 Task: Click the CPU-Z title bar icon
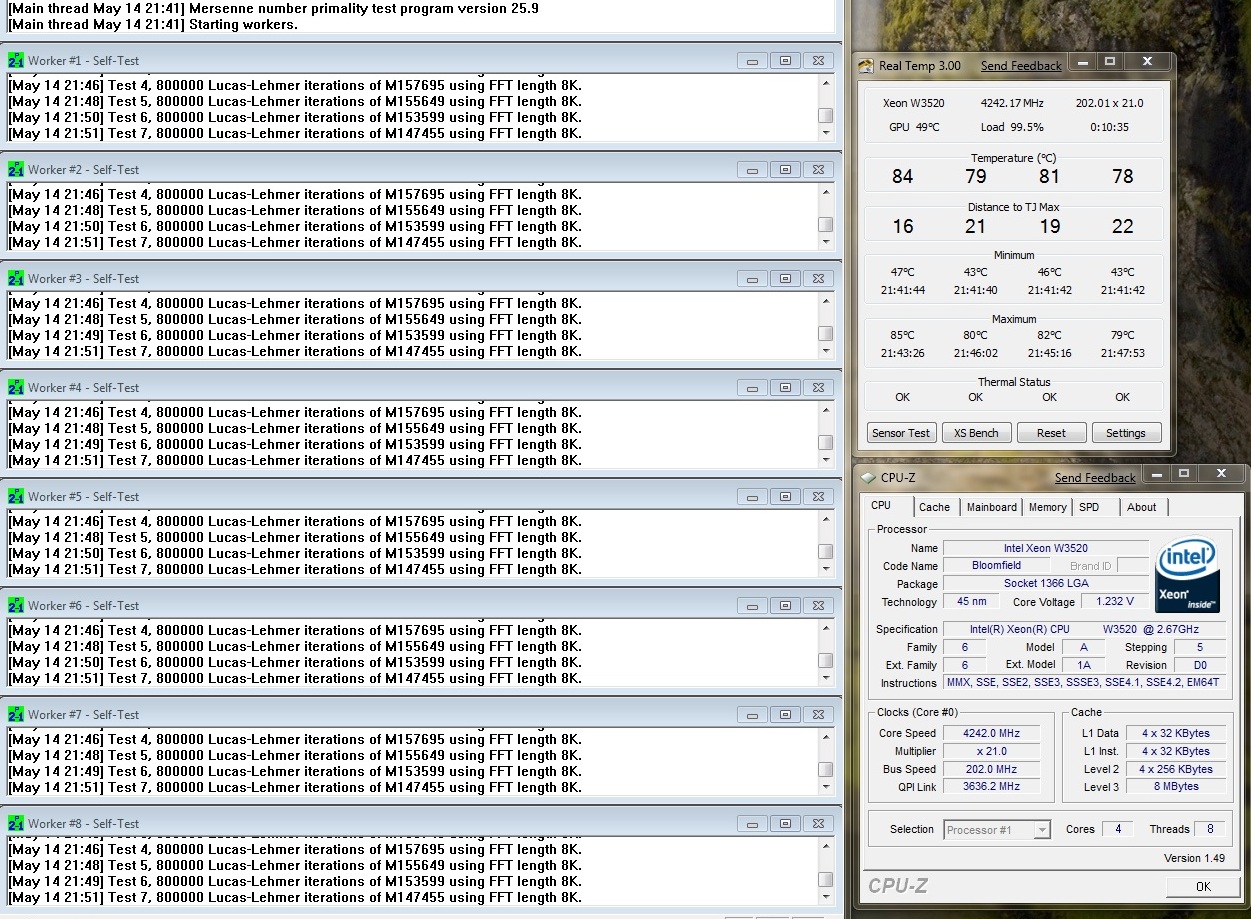pyautogui.click(x=868, y=478)
